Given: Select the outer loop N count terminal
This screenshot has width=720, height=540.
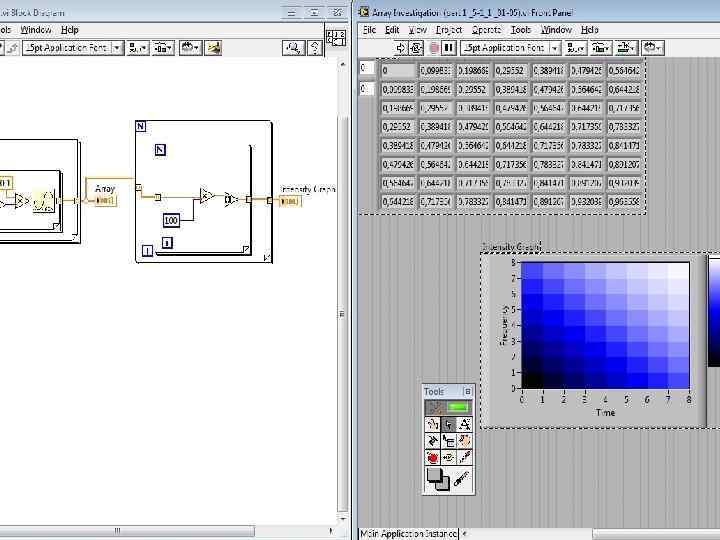Looking at the screenshot, I should coord(141,126).
